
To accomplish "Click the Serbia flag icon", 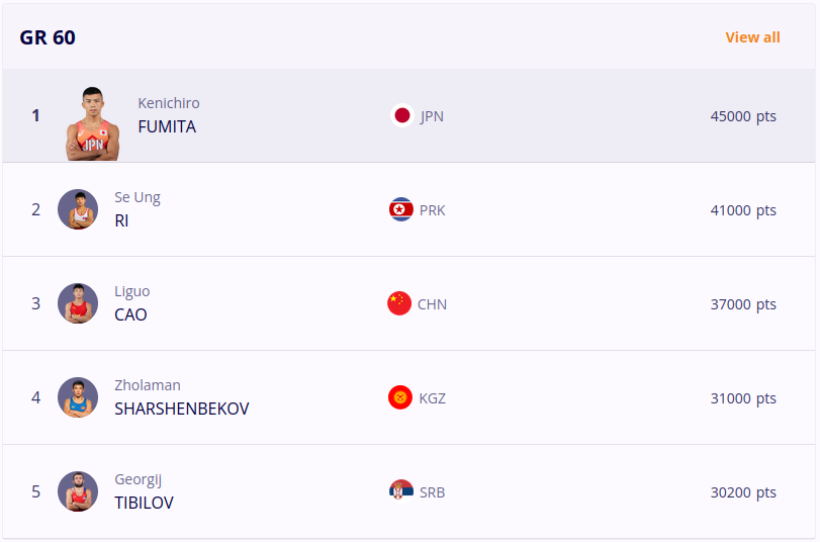I will click(401, 491).
